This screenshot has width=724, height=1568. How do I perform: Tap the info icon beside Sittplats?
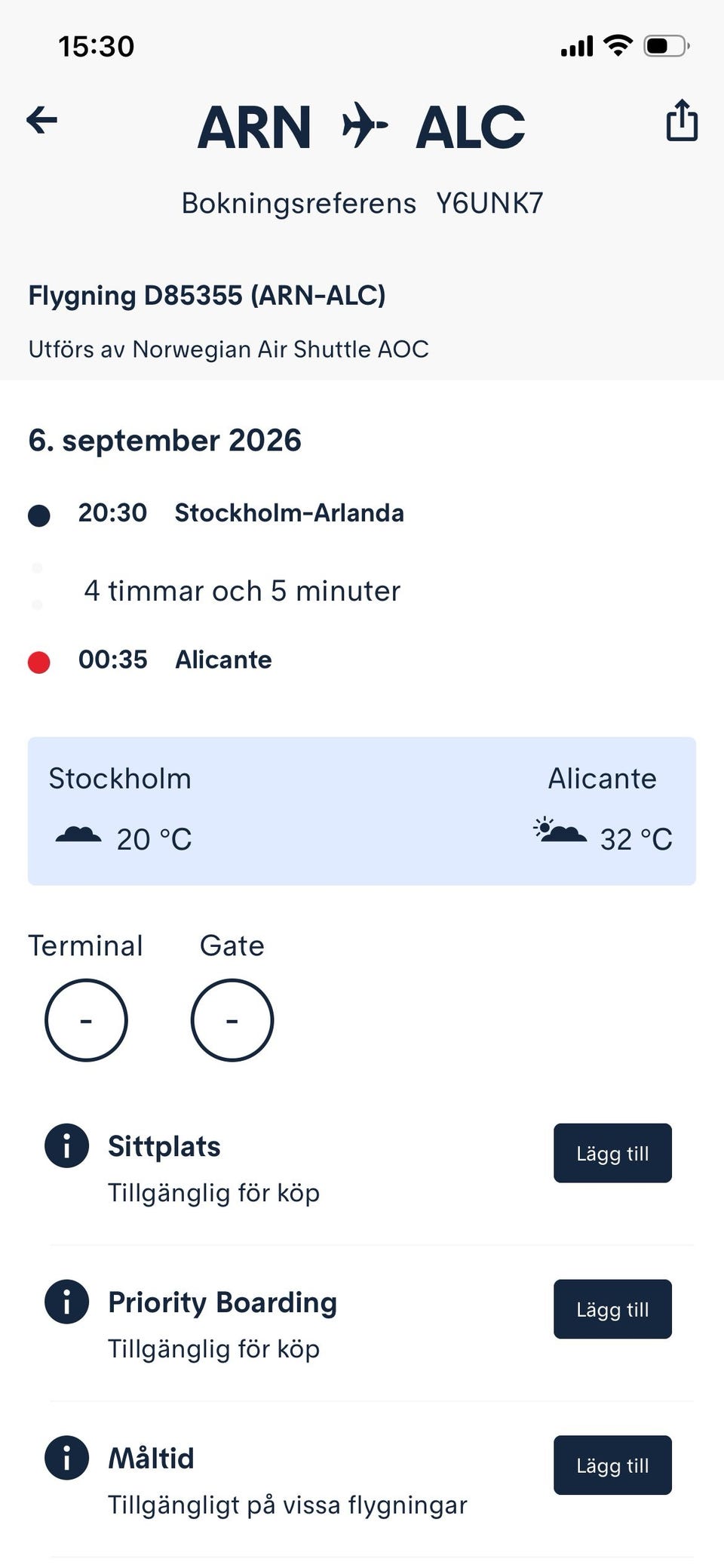tap(67, 1145)
